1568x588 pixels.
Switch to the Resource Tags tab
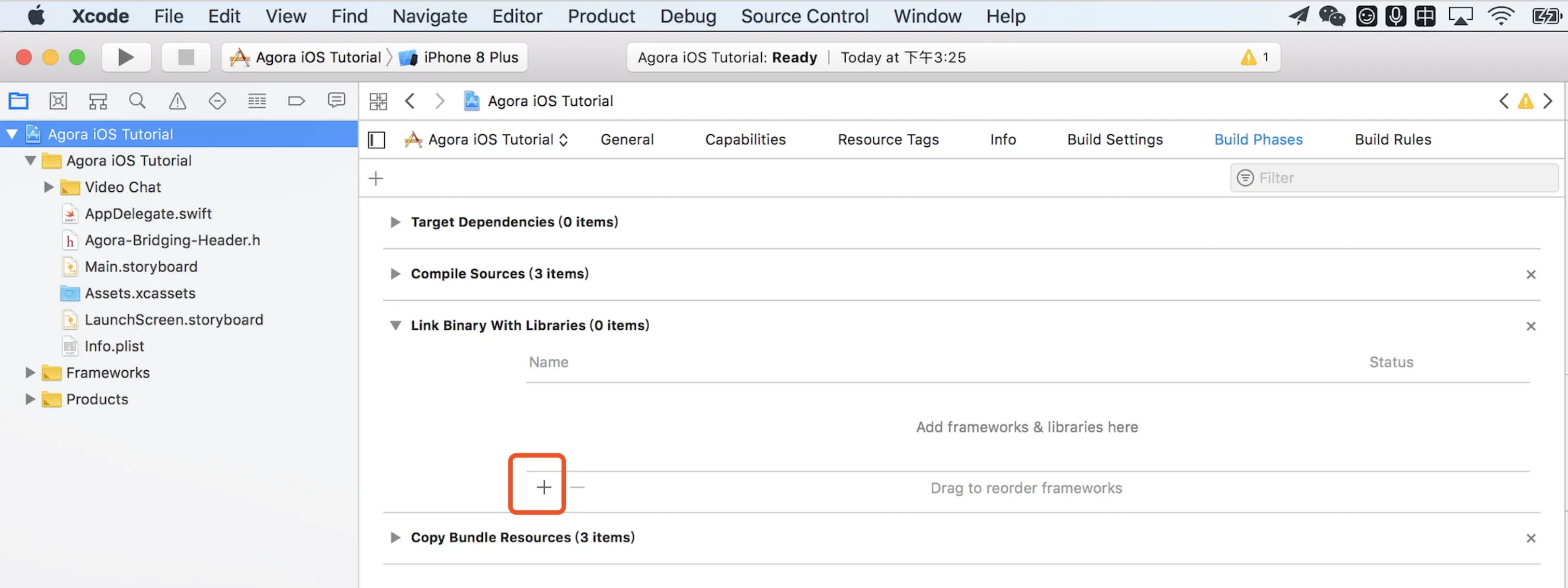coord(888,140)
